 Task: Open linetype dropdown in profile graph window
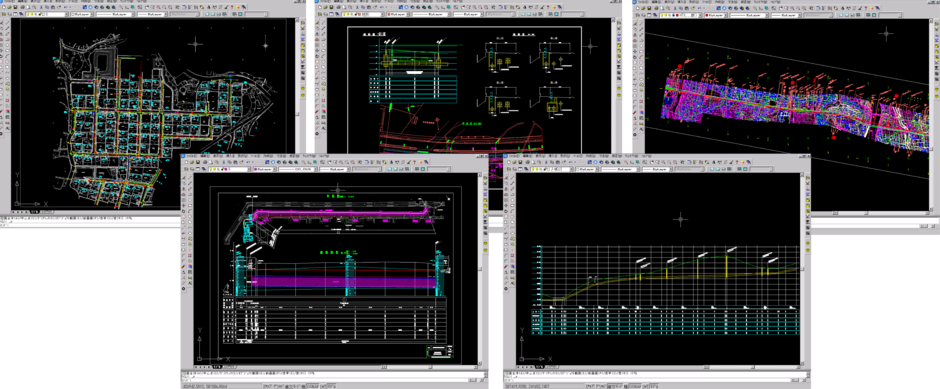620,169
